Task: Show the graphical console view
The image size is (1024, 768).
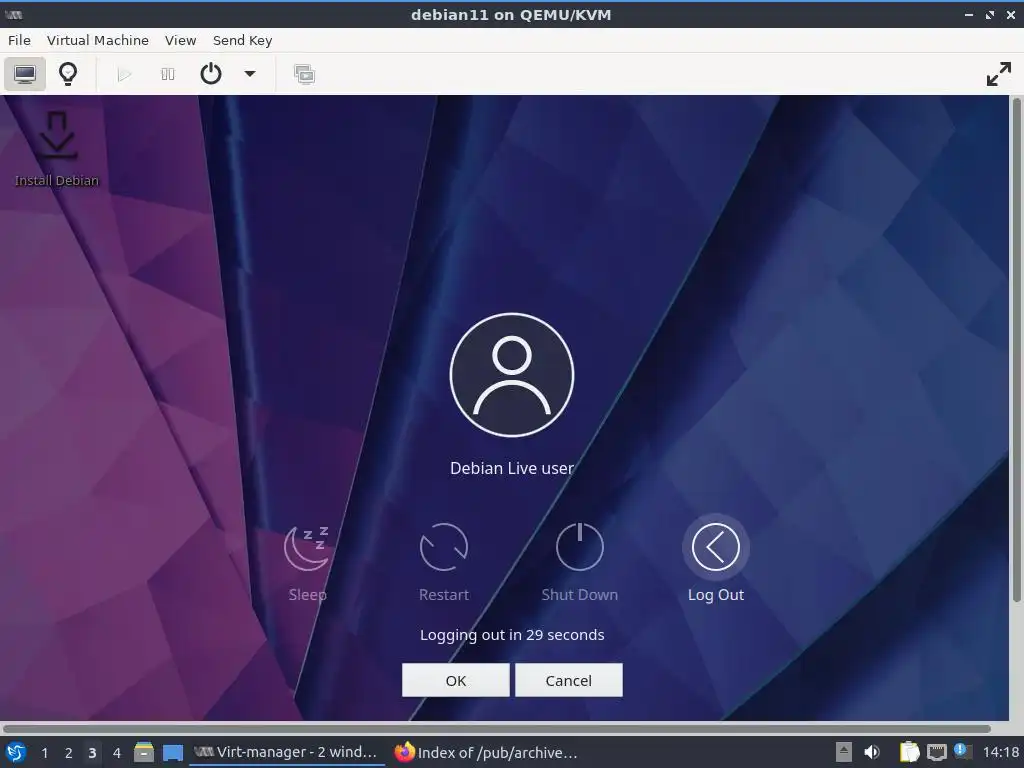Action: pos(25,74)
